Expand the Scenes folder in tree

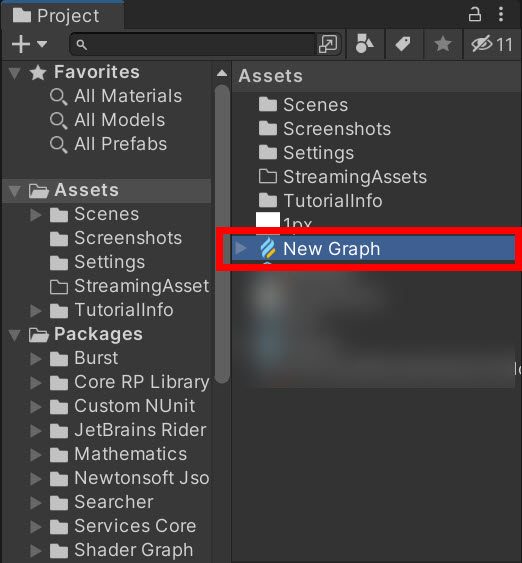point(35,215)
